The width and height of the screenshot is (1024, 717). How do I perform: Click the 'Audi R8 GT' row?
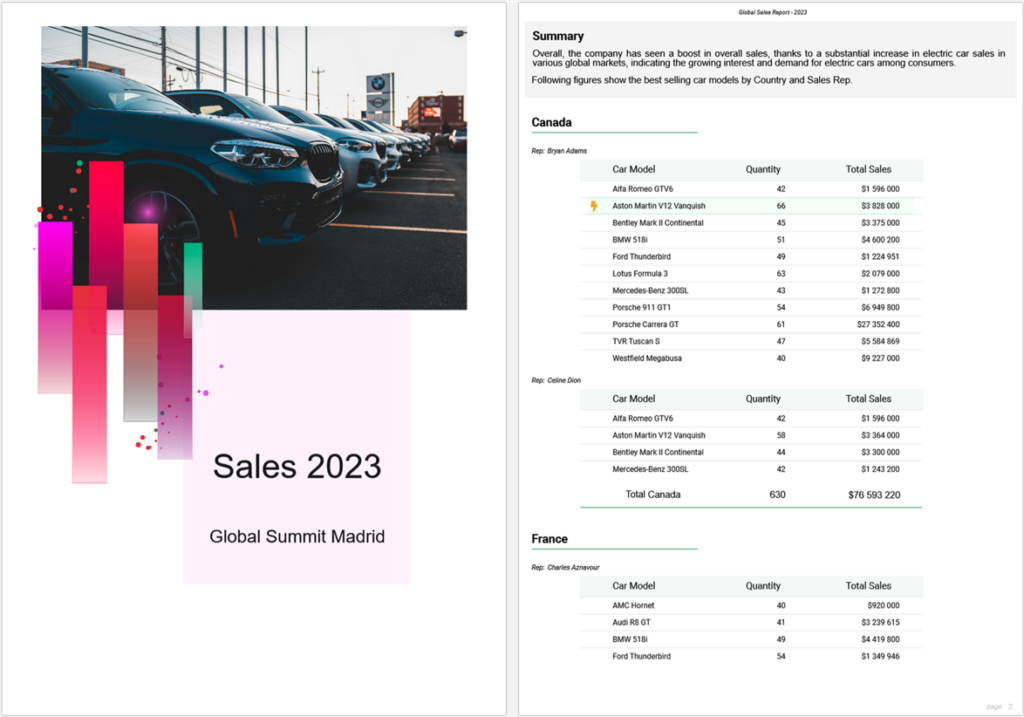750,623
